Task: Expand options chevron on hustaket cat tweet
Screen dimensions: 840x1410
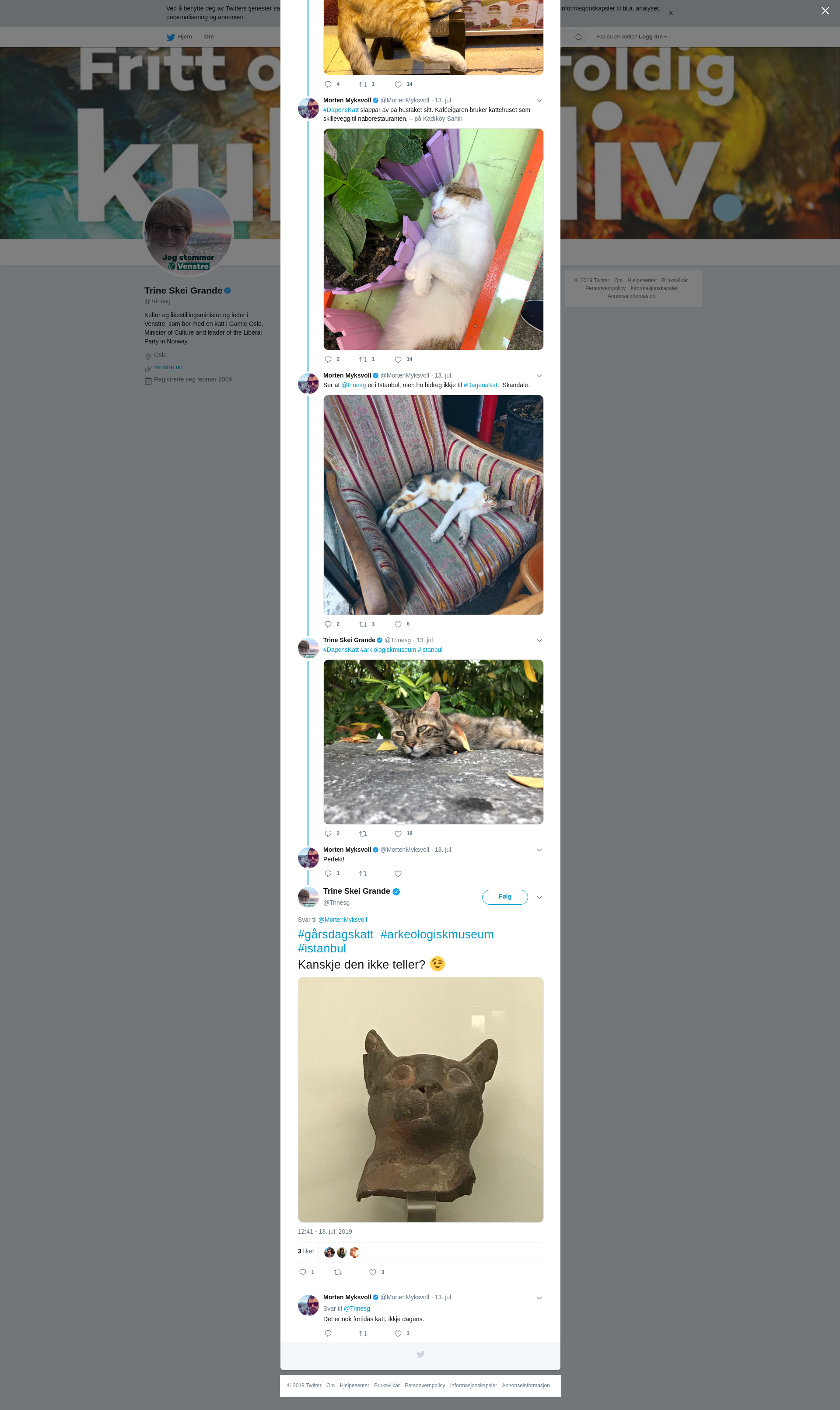Action: [539, 101]
